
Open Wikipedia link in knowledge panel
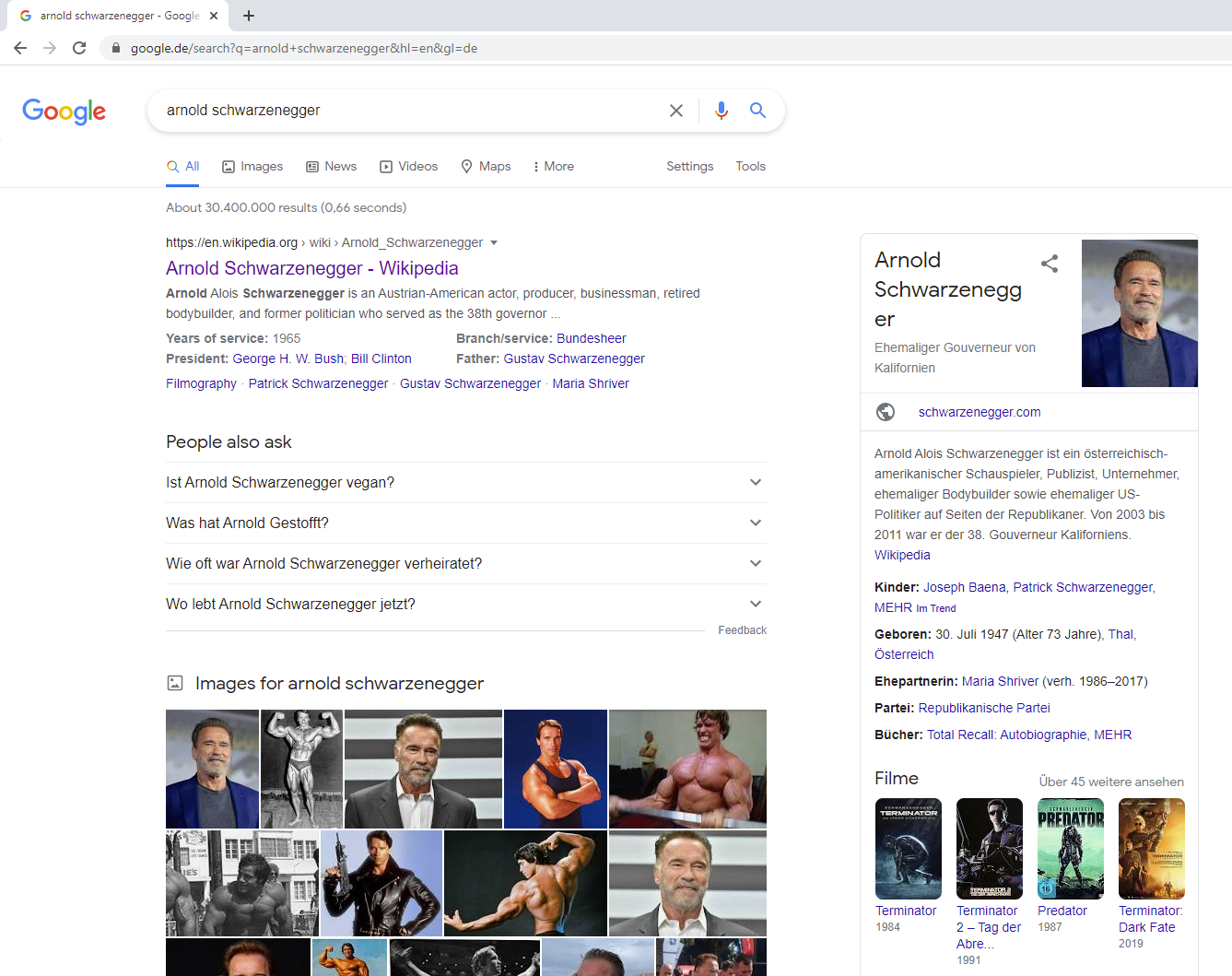[902, 555]
